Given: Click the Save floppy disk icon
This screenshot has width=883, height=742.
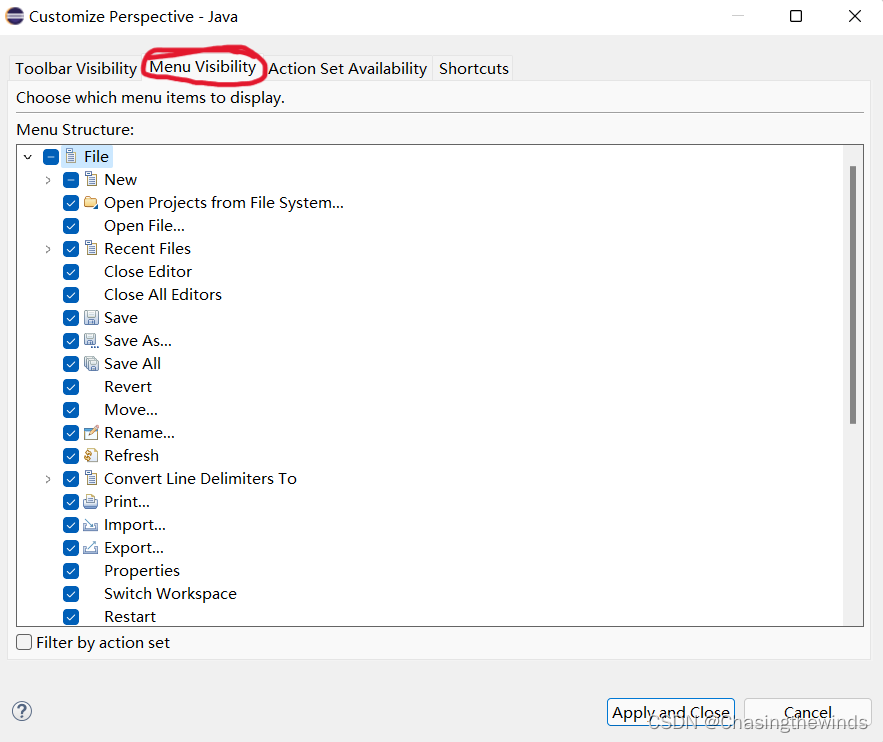Looking at the screenshot, I should (x=91, y=318).
